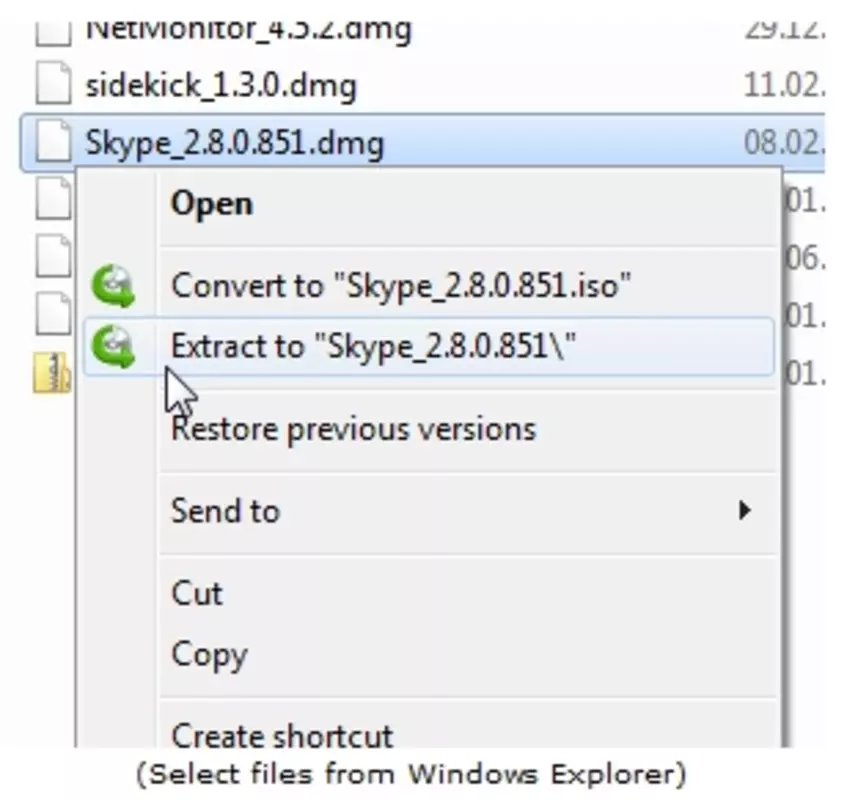Click the Skype_2.8.0.851.dmg file icon
This screenshot has height=800, width=847.
(52, 140)
